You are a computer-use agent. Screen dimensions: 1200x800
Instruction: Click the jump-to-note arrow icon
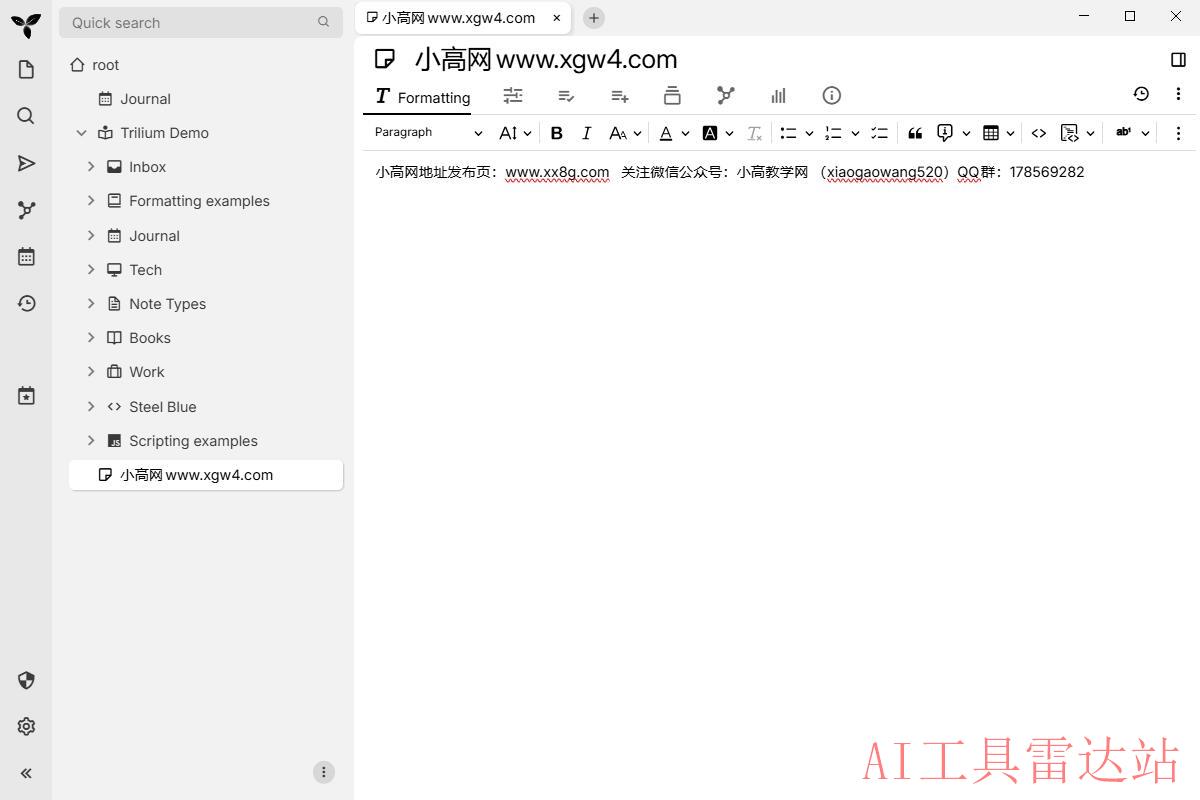[26, 163]
